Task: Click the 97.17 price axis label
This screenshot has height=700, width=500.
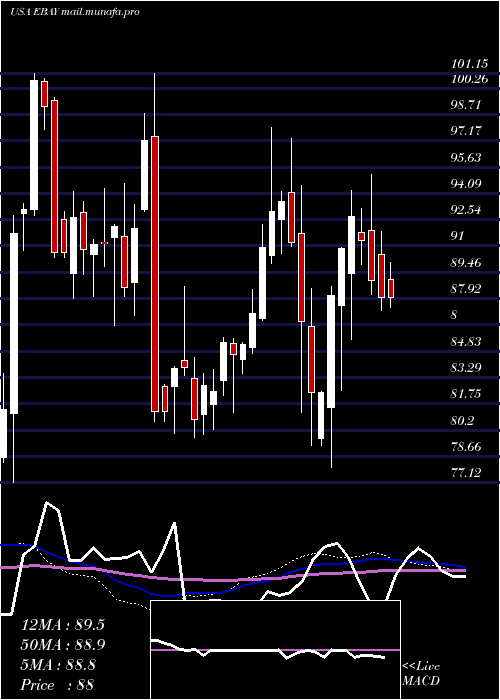Action: 466,131
